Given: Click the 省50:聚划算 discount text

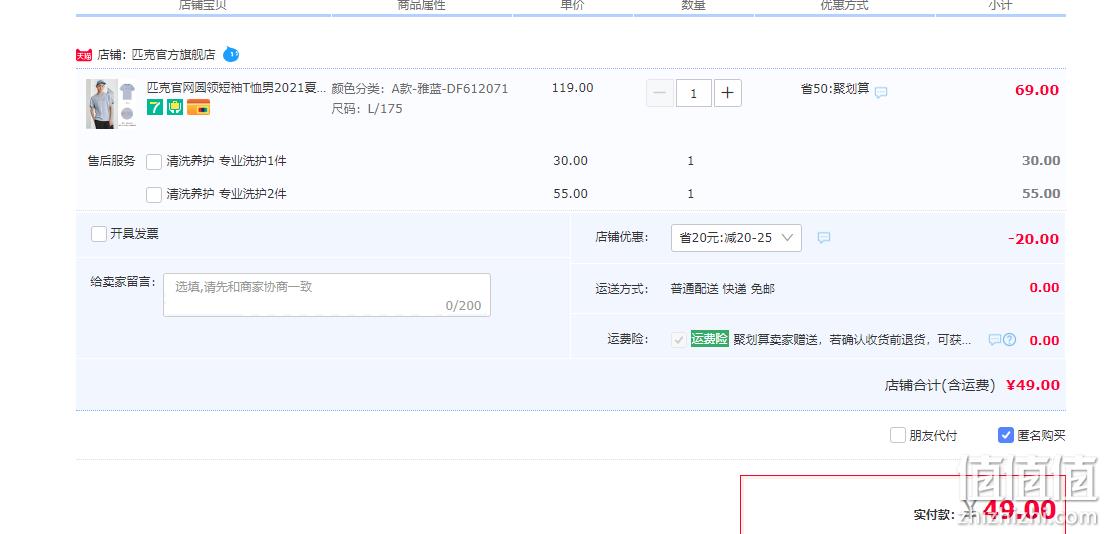Looking at the screenshot, I should [x=835, y=89].
